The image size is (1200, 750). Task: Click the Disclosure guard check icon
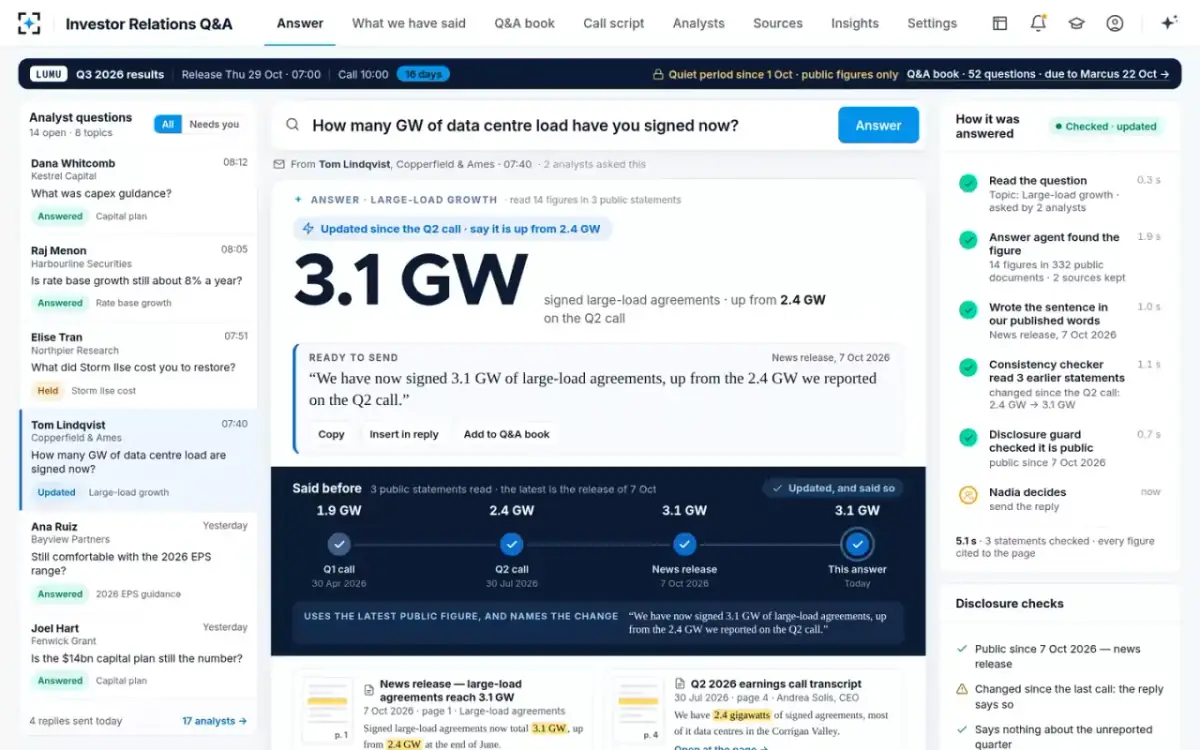968,437
